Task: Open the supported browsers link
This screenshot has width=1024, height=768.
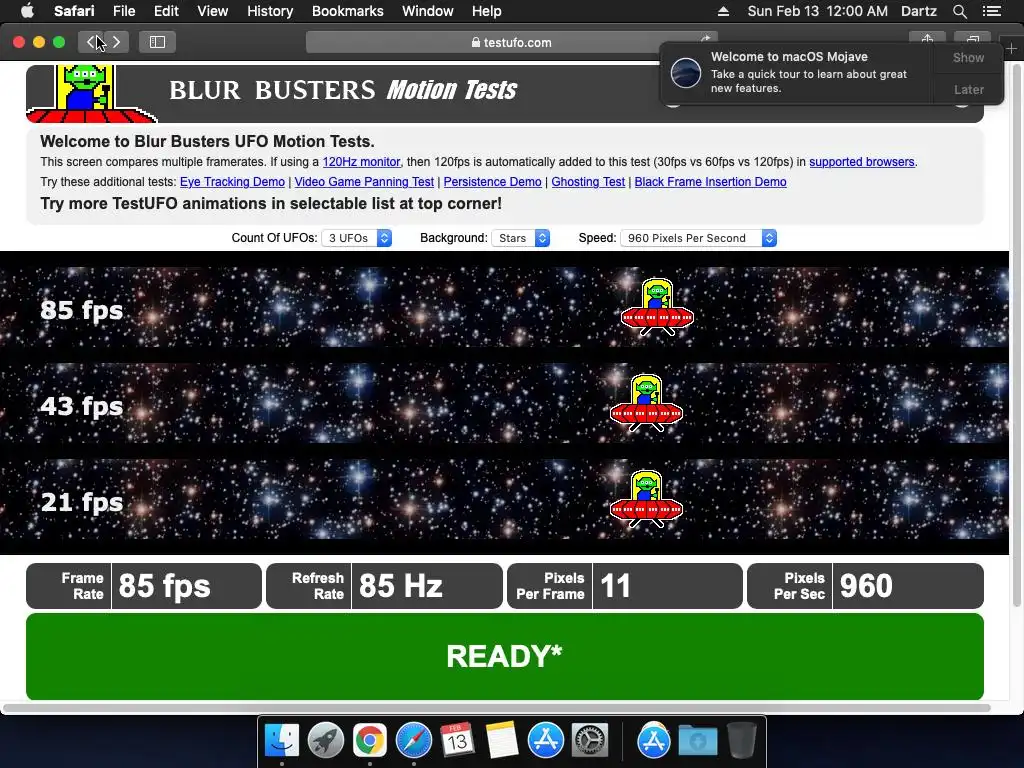Action: (861, 162)
